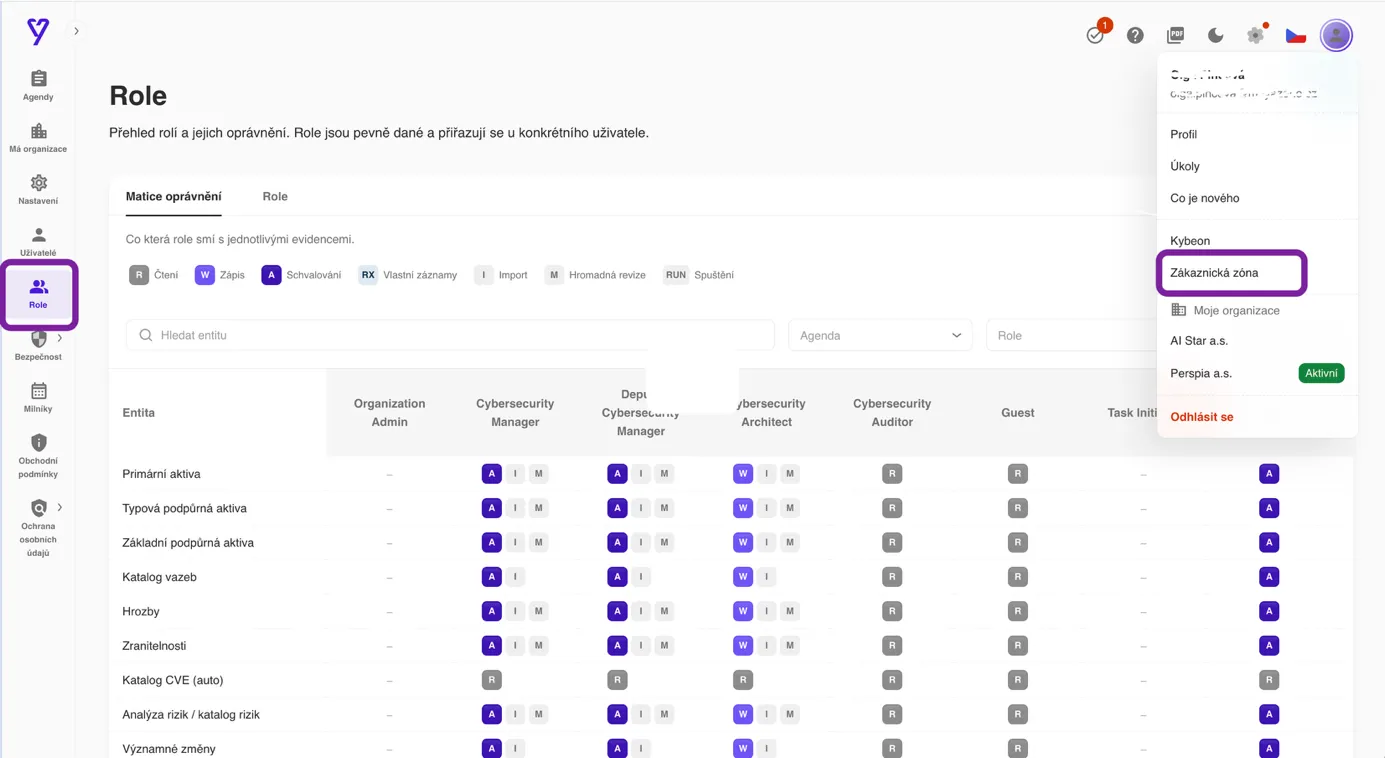Expand the Ochrana osobních údajů submenu chevron
This screenshot has width=1385, height=758.
60,507
